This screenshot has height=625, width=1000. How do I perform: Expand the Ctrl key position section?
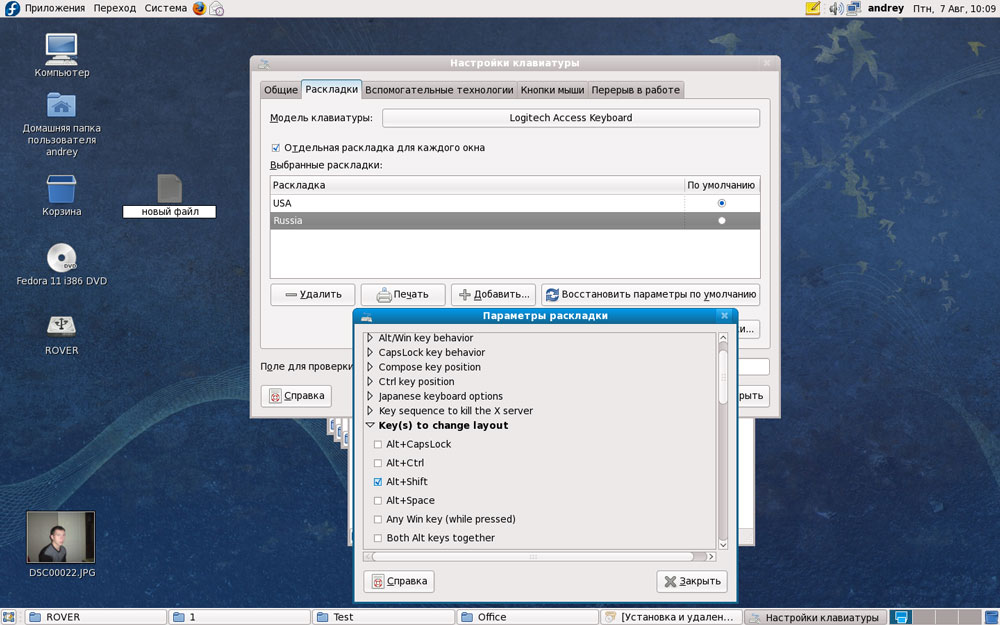[x=370, y=382]
